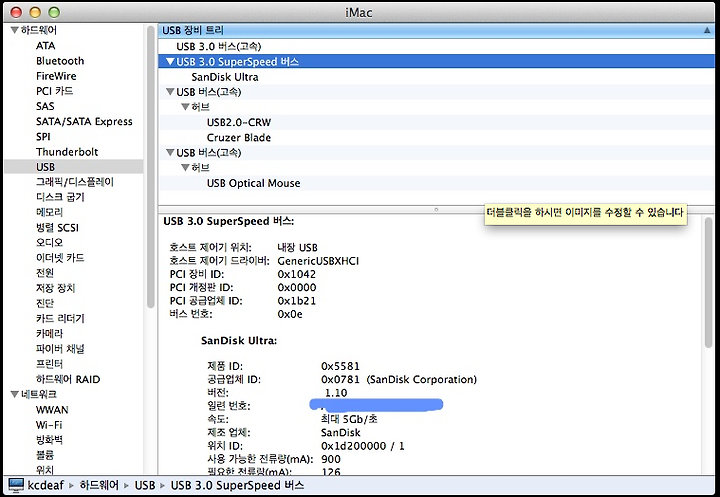Collapse the second USB 버스(고속) node
The image size is (720, 497).
pyautogui.click(x=170, y=152)
